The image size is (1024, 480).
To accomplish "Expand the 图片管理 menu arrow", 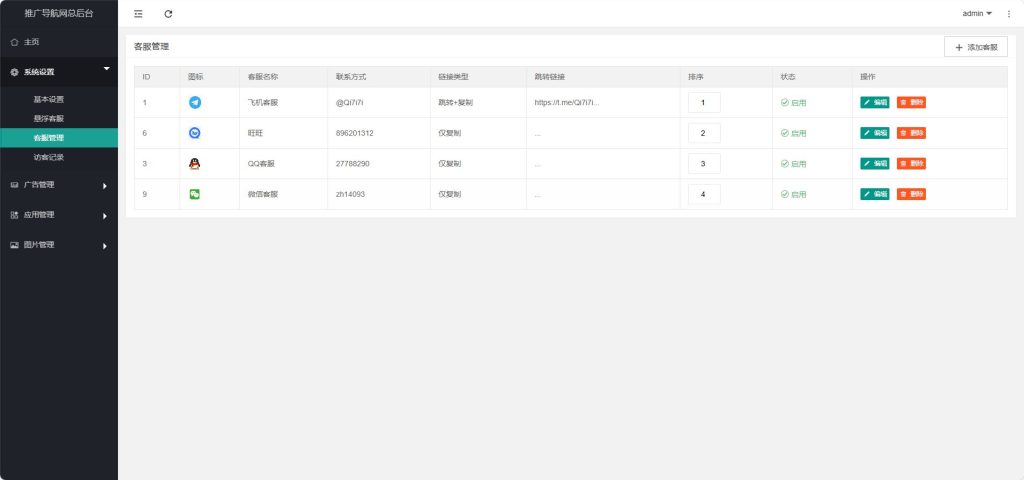I will coord(104,246).
